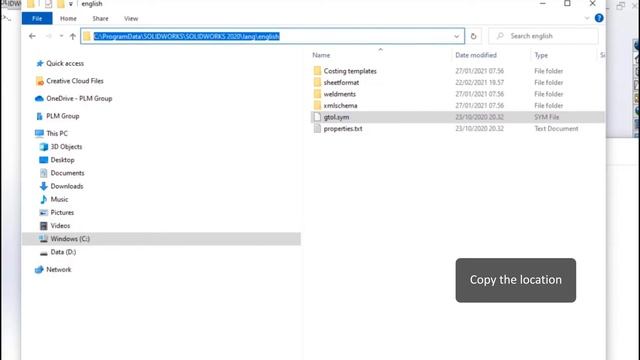
Task: Click the Search english box
Action: [543, 36]
